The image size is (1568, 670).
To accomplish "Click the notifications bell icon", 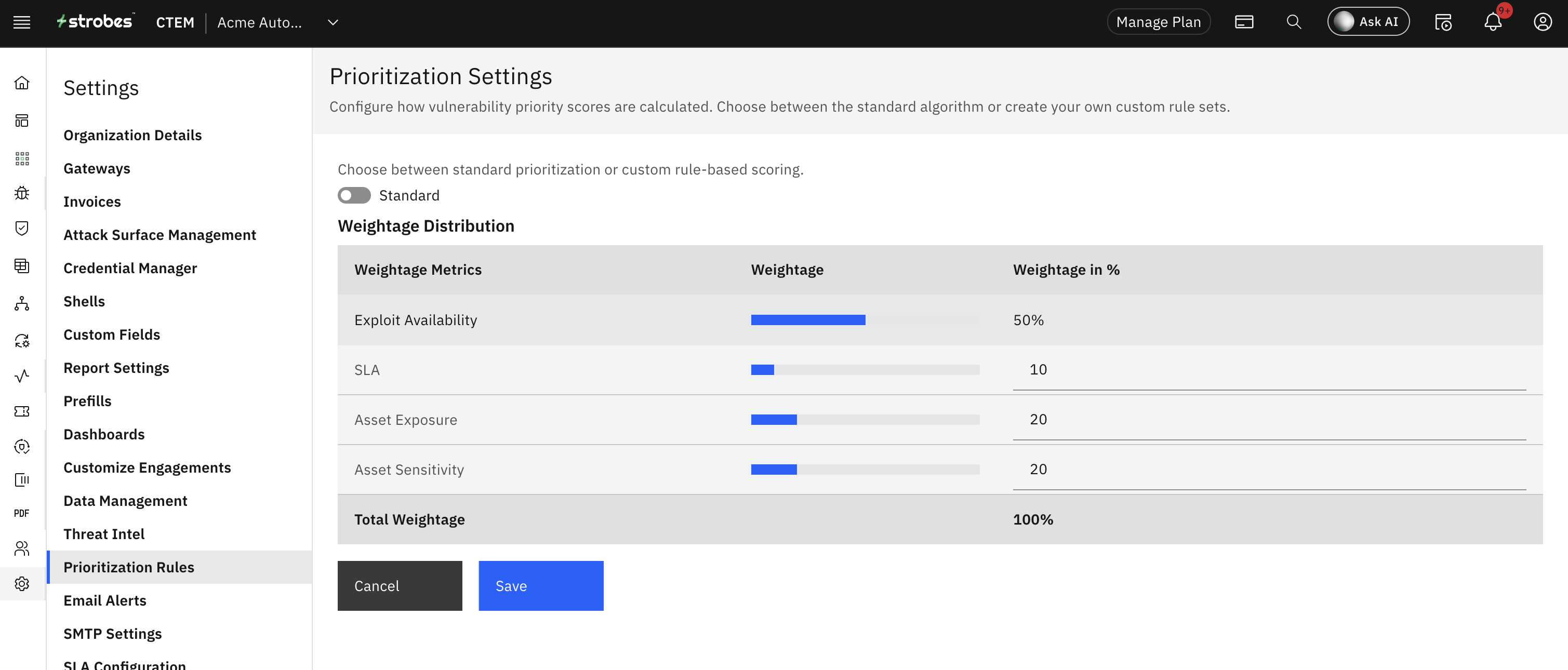I will [1493, 22].
